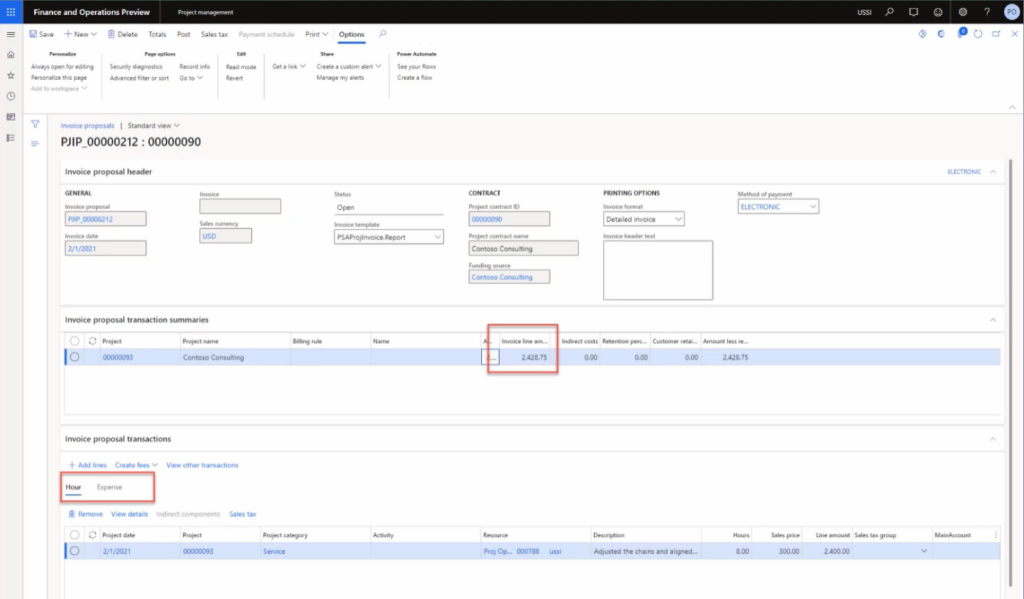Click the action pane search icon
This screenshot has width=1024, height=599.
383,34
